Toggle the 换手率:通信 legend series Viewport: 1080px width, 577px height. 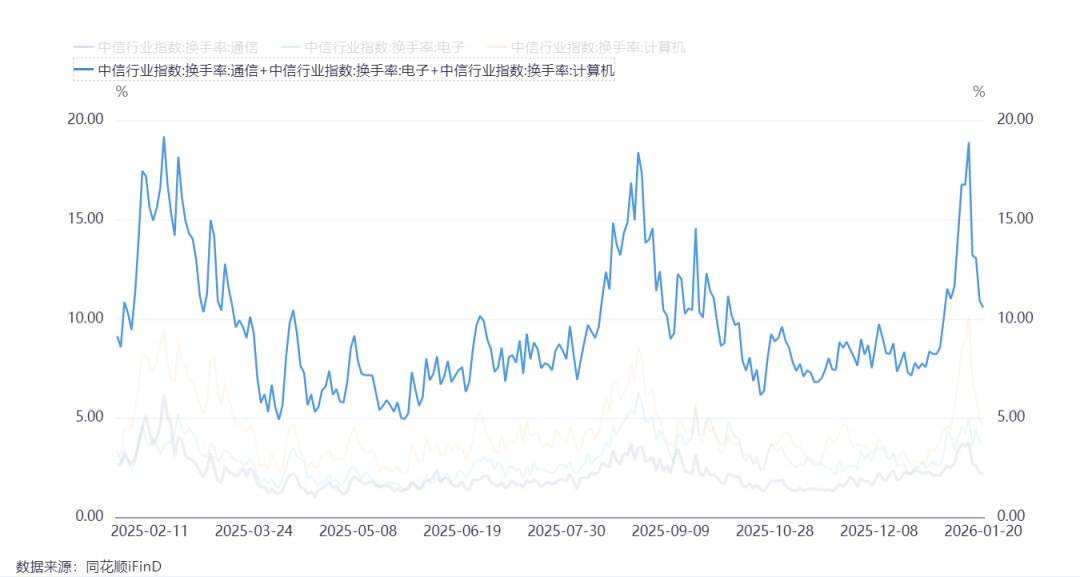[166, 48]
